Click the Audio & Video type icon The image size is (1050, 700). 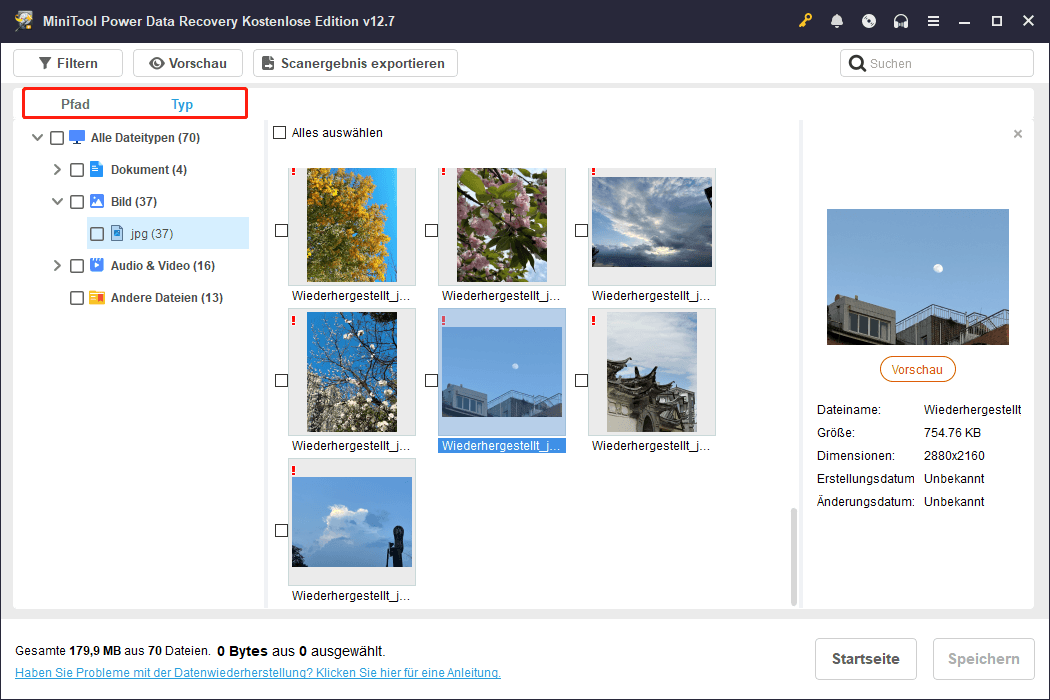(x=97, y=266)
